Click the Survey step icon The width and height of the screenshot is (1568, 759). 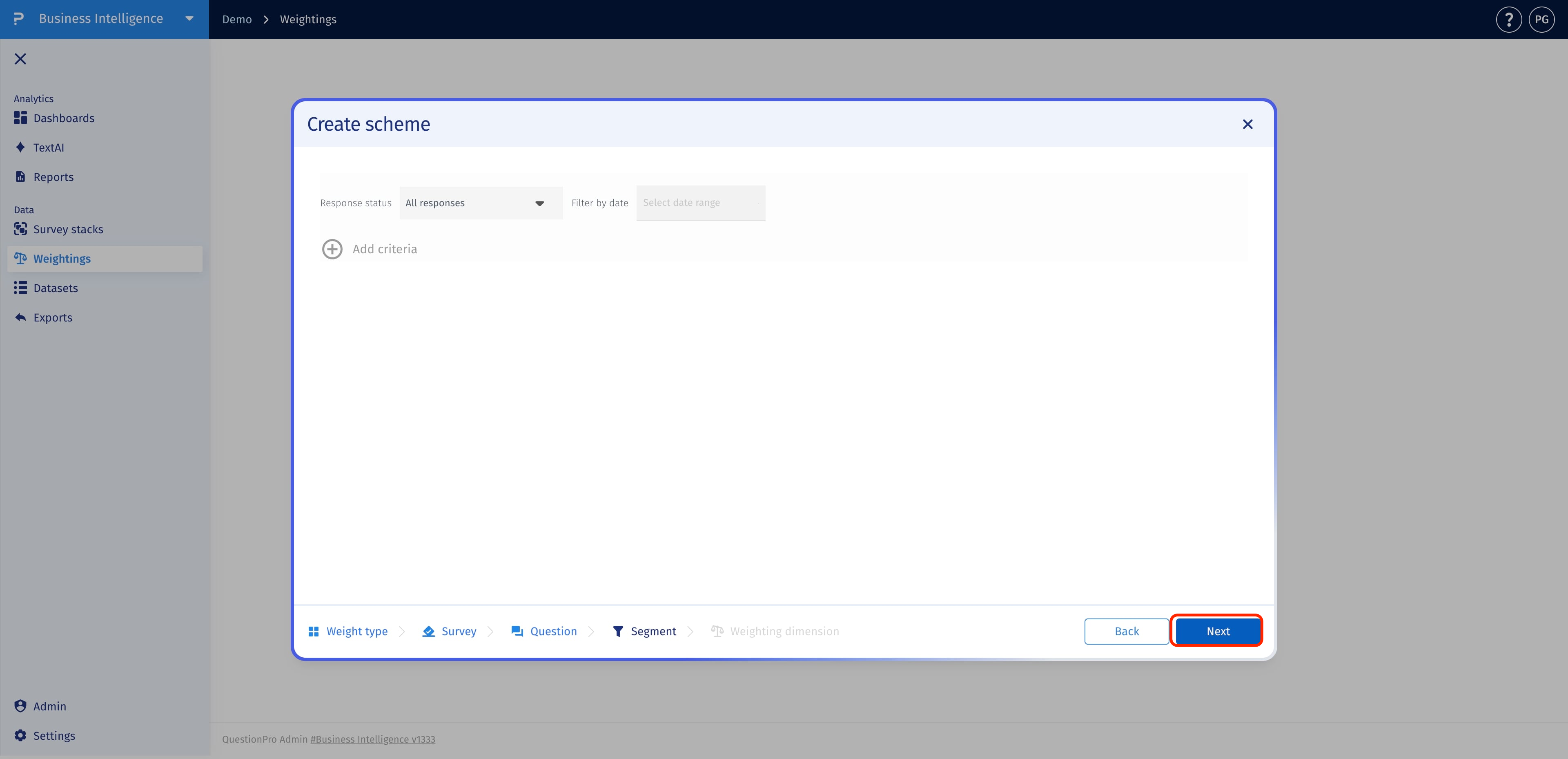click(428, 631)
